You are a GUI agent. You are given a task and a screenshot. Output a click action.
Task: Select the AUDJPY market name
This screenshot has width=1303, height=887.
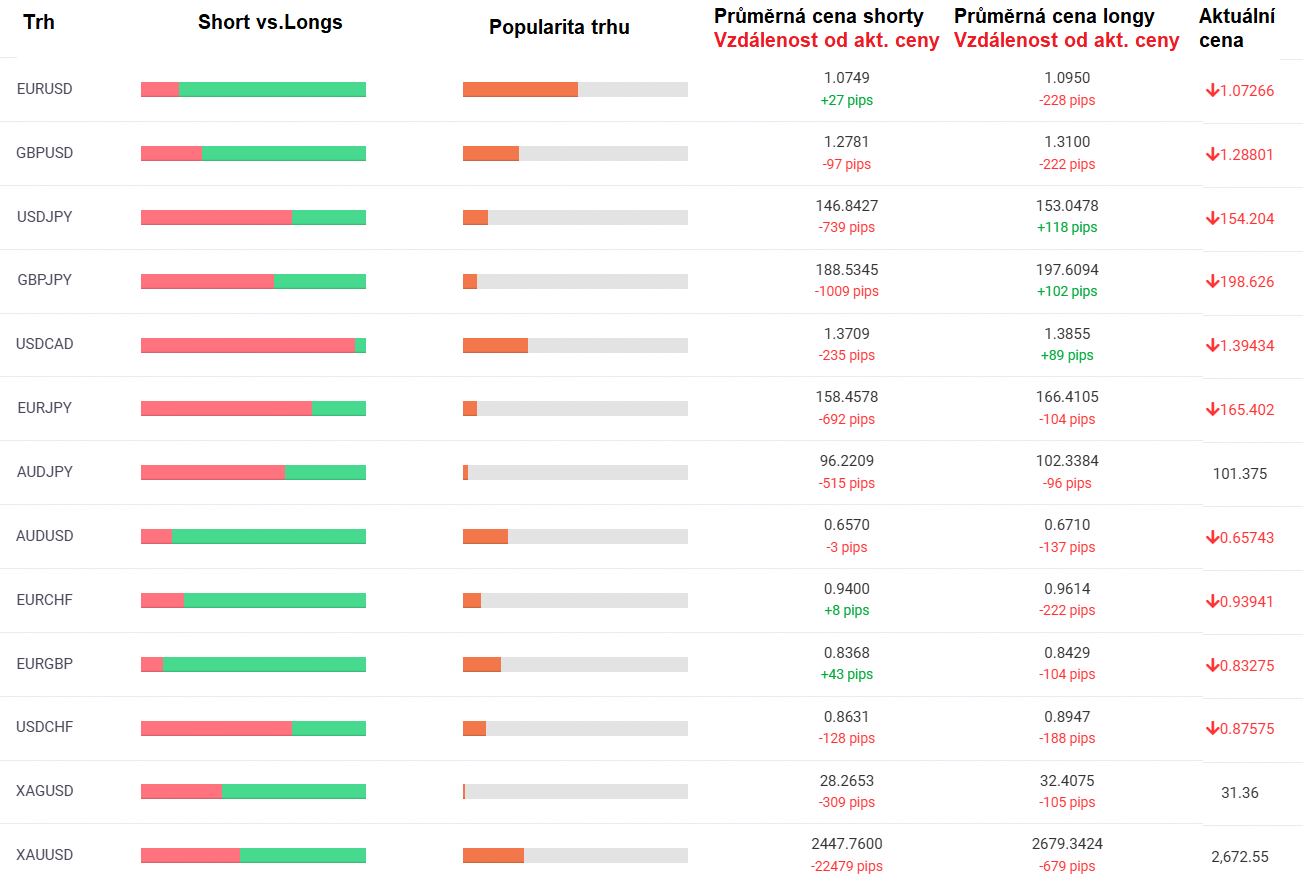tap(45, 472)
